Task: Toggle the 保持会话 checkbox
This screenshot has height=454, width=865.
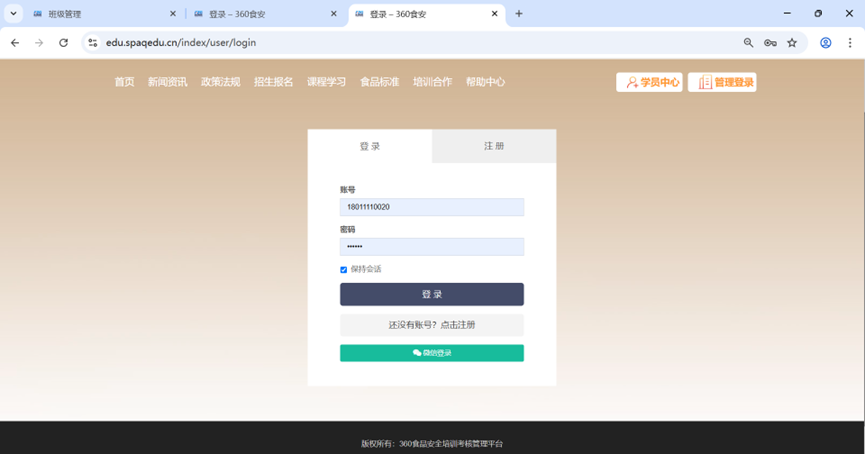Action: point(344,270)
